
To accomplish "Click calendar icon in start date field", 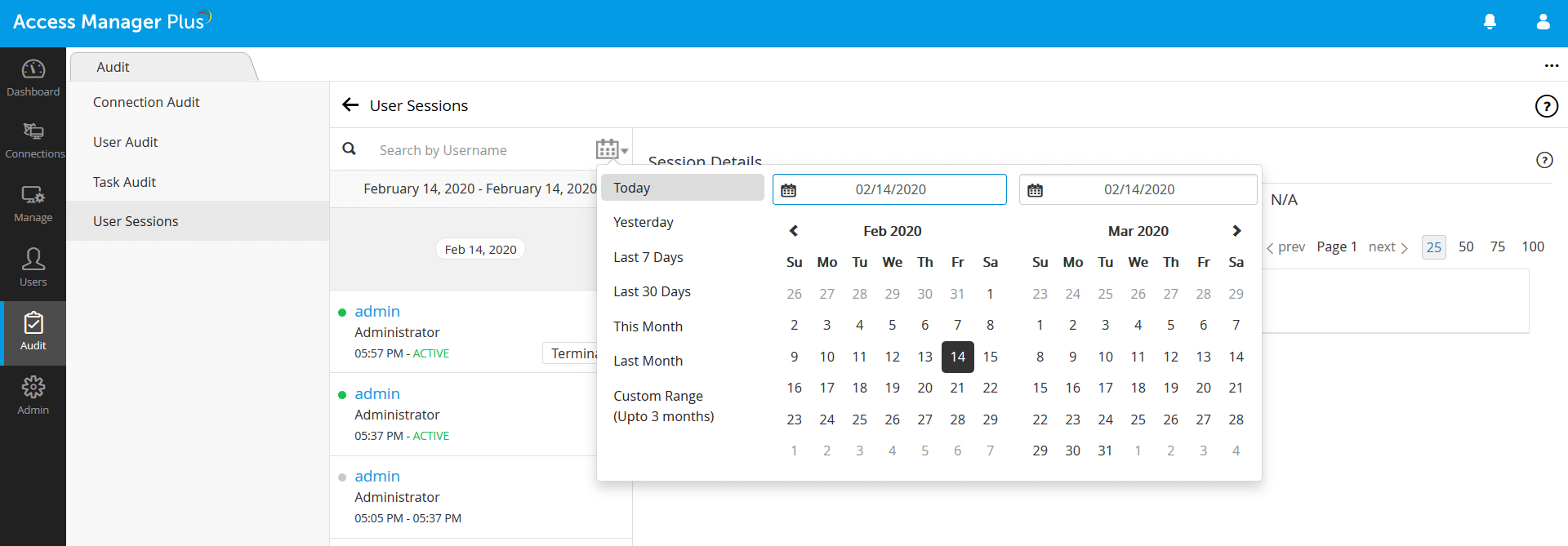I will 788,190.
